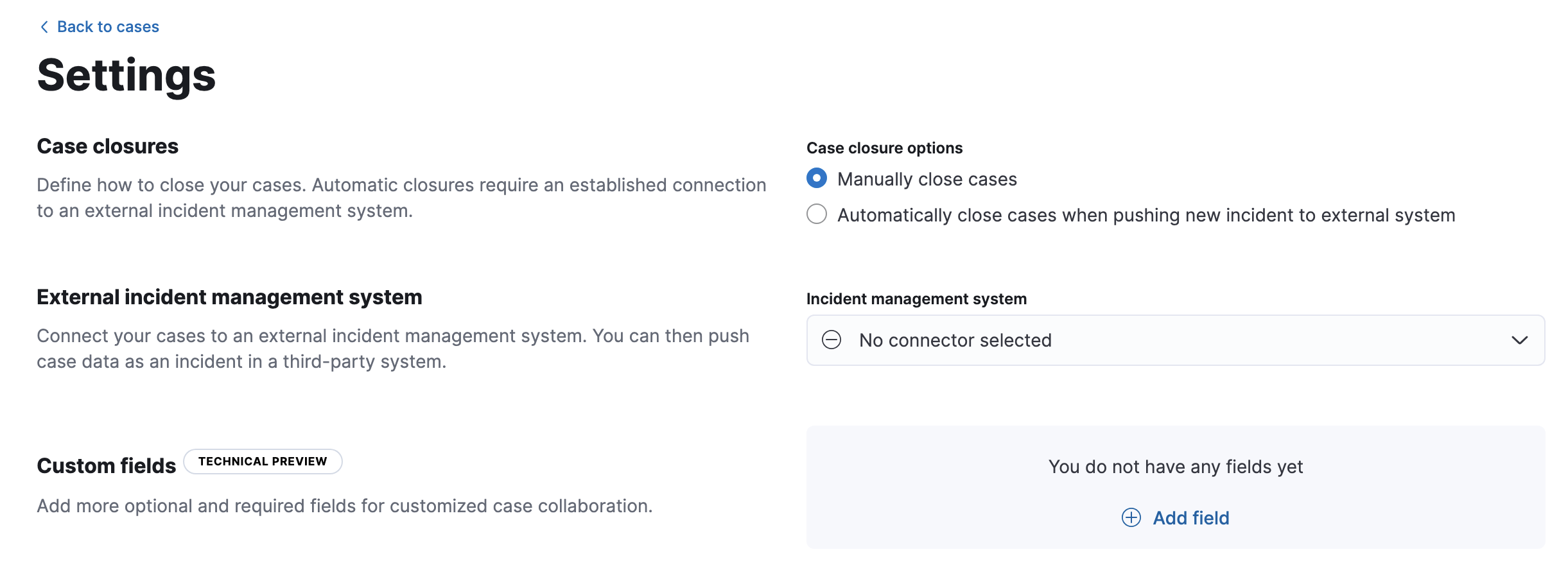Click the 'Custom fields' section heading
This screenshot has height=579, width=1568.
point(106,466)
